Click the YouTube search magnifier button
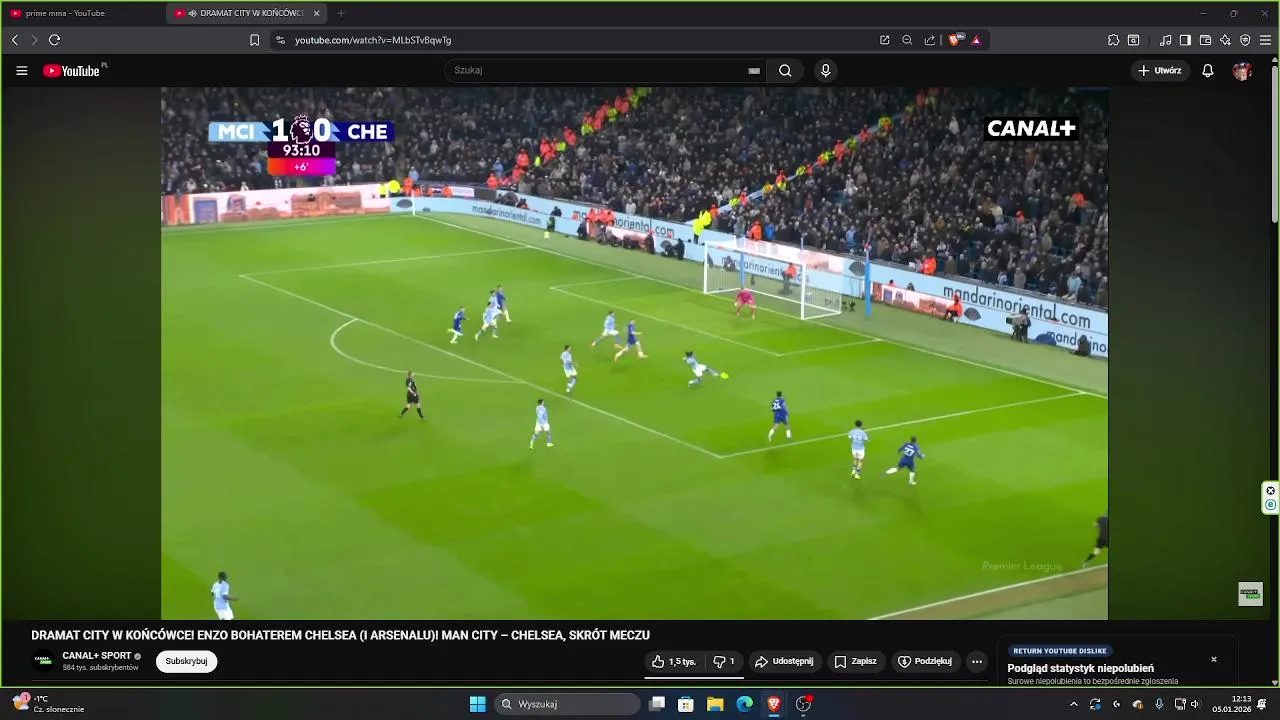 click(x=785, y=71)
